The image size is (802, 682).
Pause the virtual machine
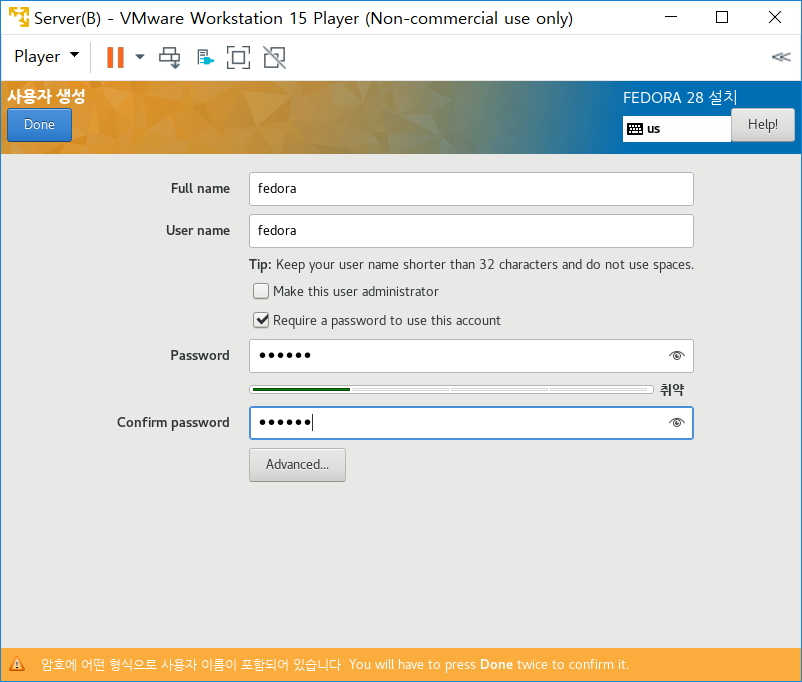point(115,57)
